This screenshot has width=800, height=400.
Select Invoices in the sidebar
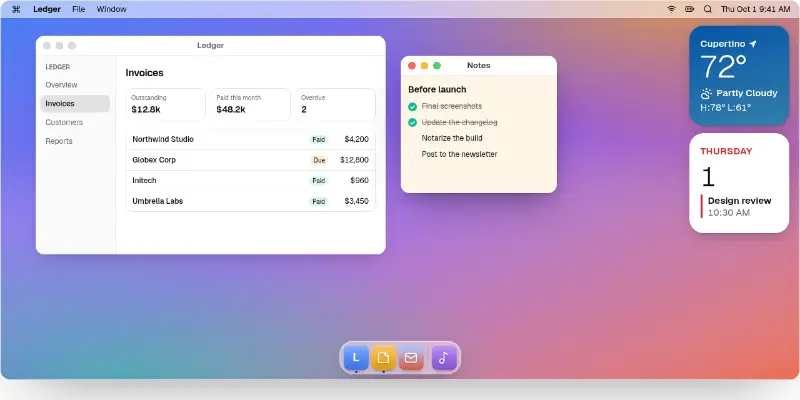[75, 104]
